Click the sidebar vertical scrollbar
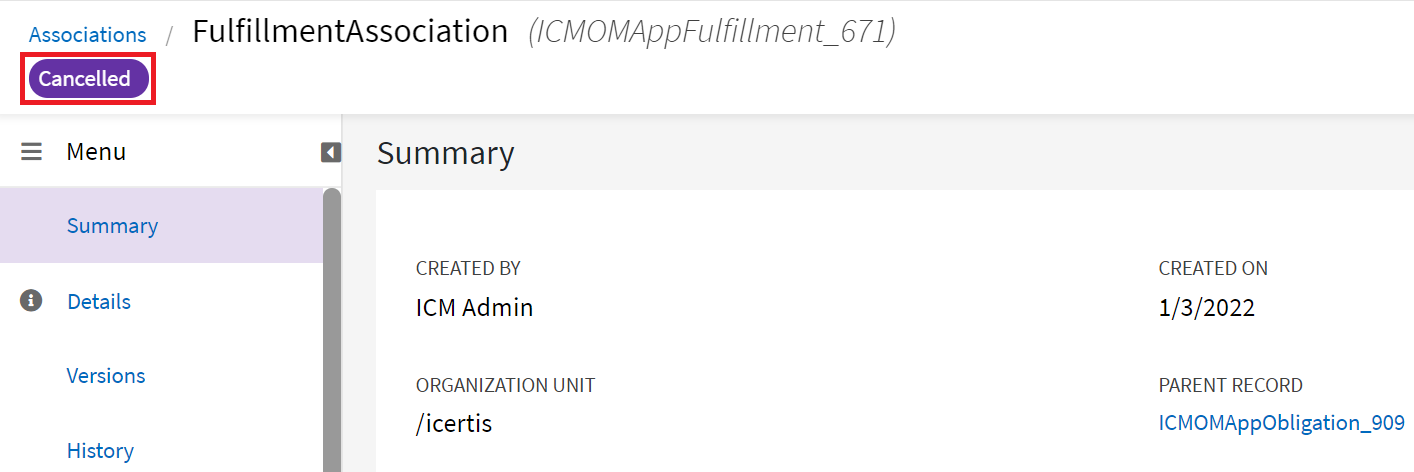This screenshot has width=1414, height=472. point(332,330)
